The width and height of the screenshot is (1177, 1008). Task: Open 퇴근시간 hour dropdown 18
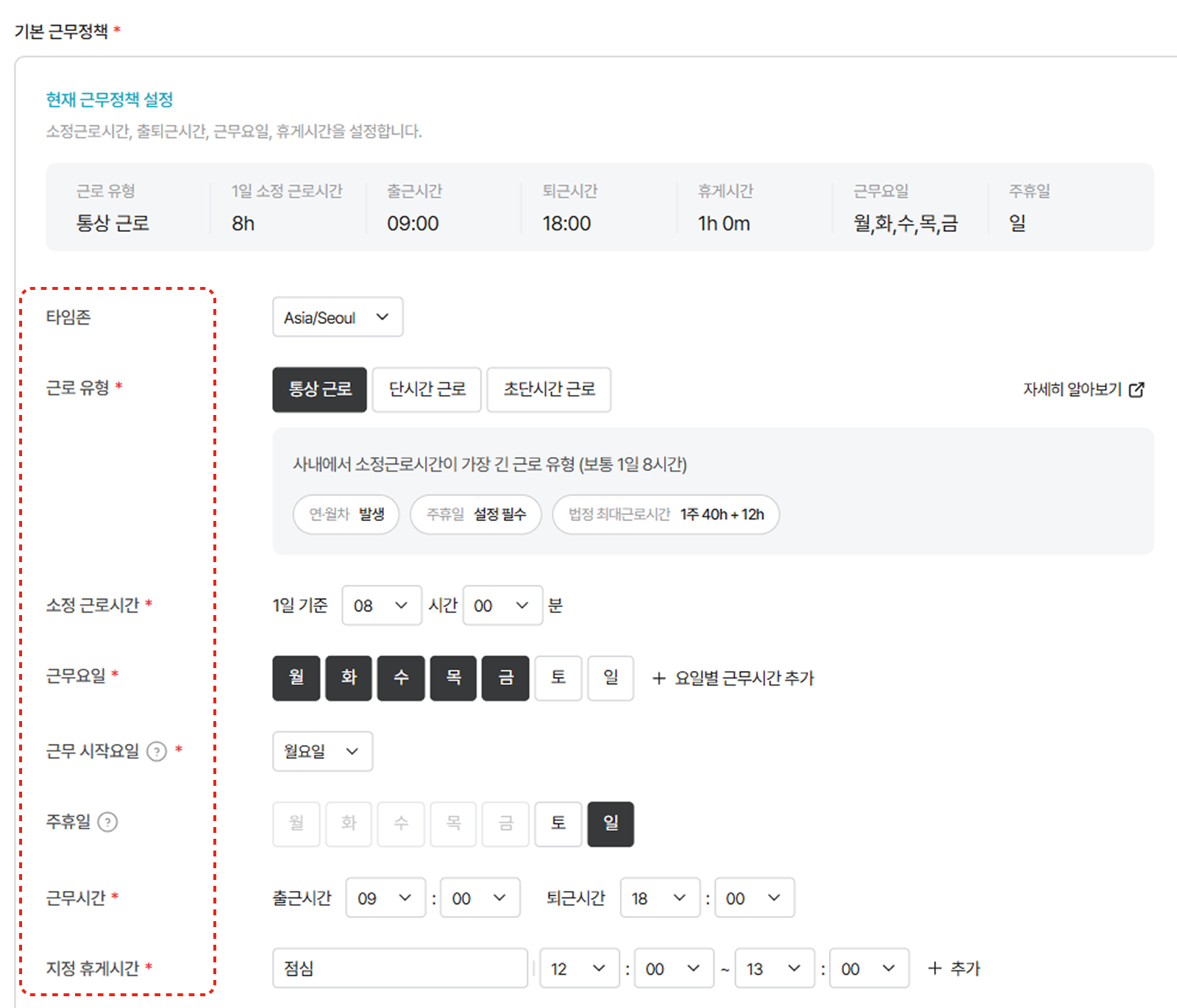coord(660,898)
